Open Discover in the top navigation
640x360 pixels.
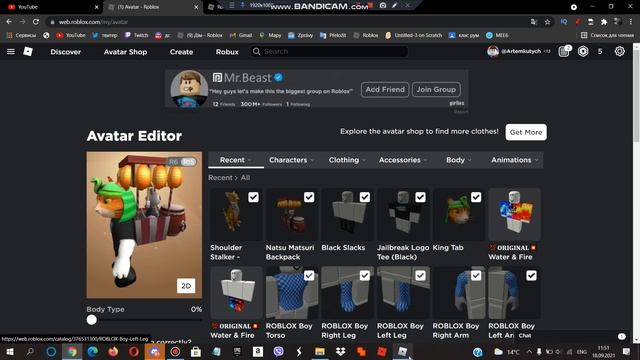coord(66,52)
